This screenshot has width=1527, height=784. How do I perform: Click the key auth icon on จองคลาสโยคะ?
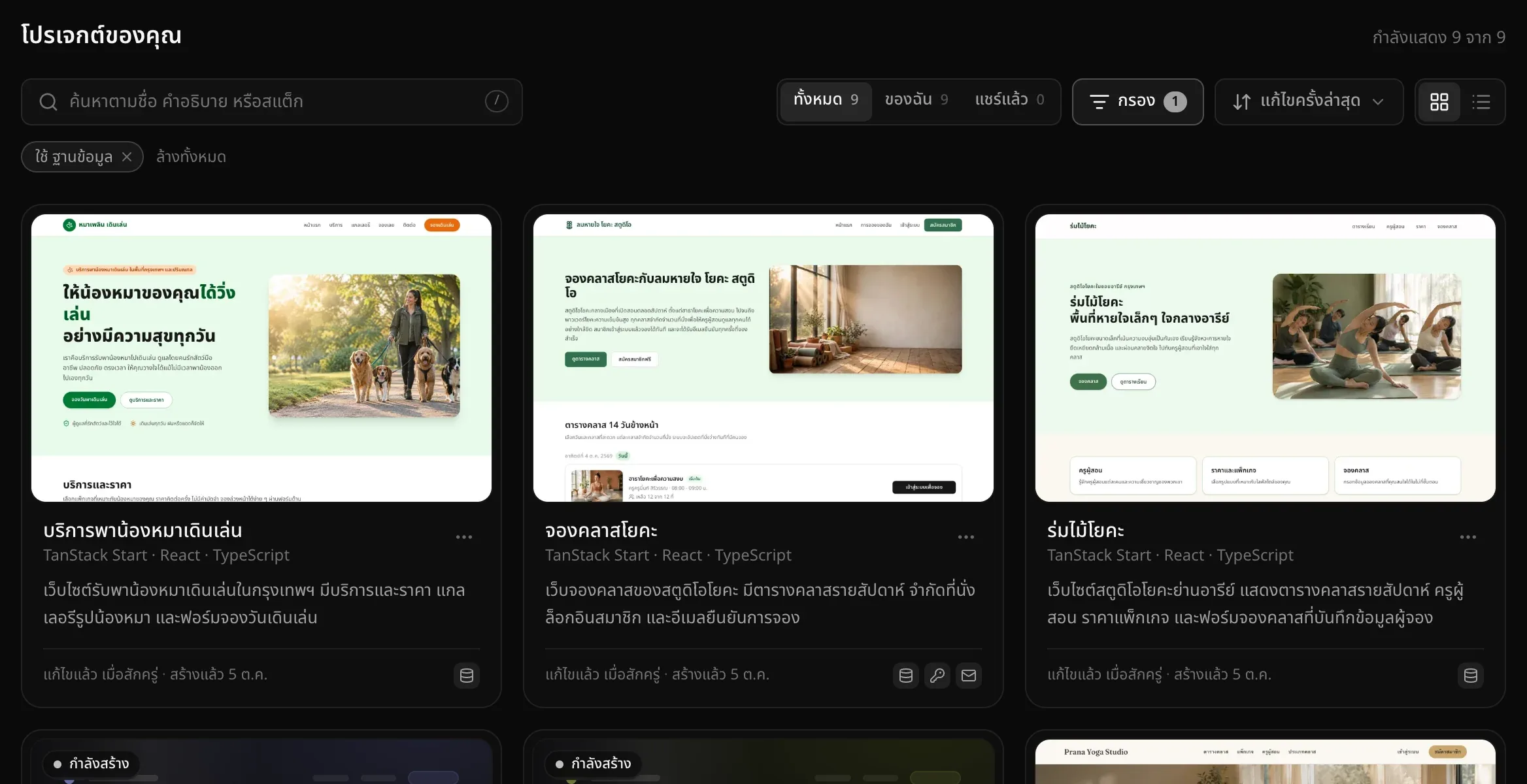coord(937,676)
